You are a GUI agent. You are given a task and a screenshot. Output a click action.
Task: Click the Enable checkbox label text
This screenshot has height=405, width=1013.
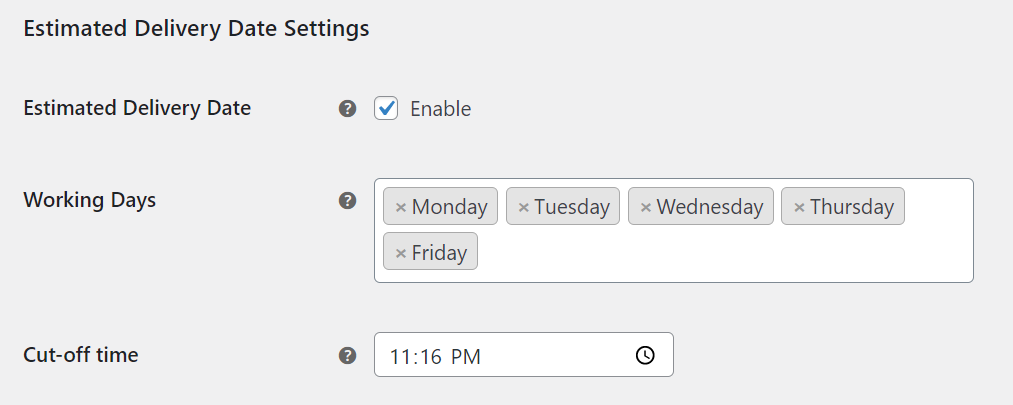tap(441, 109)
